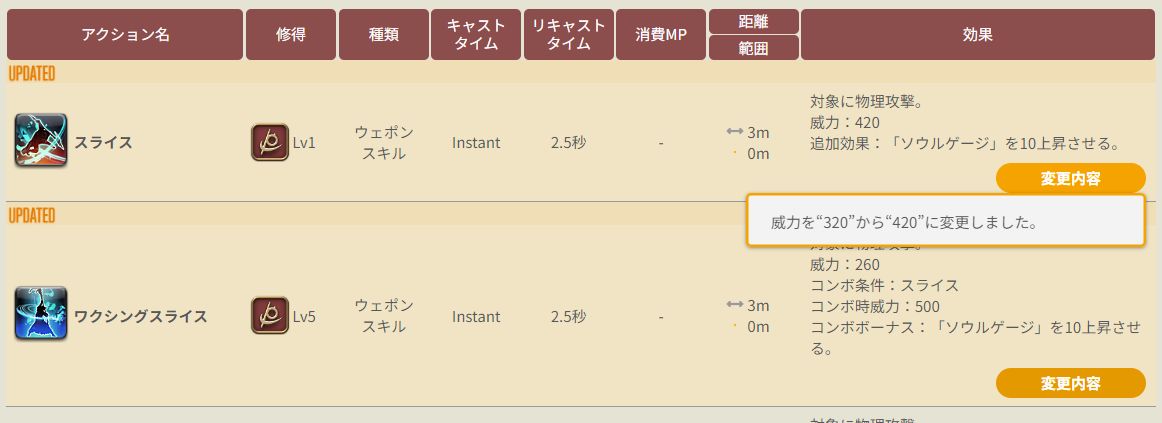The image size is (1162, 423).
Task: Click the 効果 column header
Action: tap(977, 35)
